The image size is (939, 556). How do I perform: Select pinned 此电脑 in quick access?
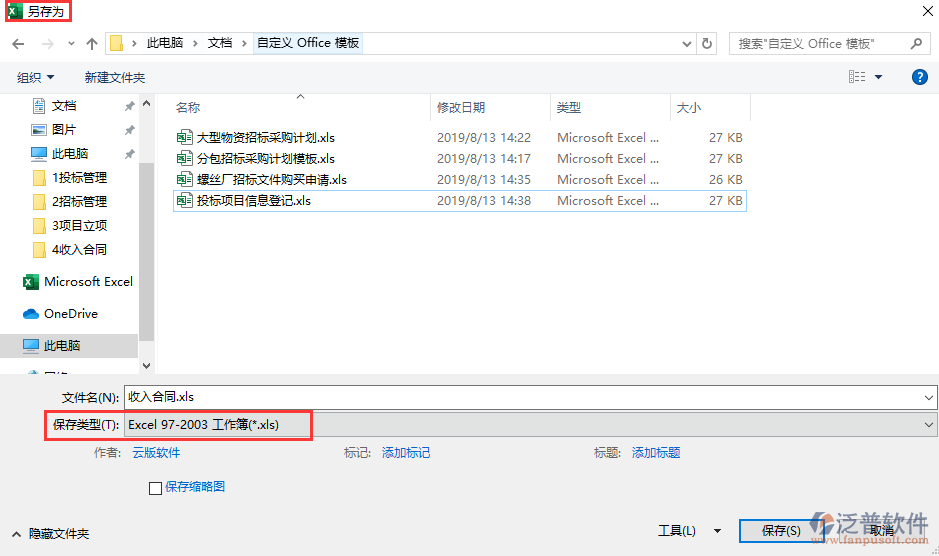coord(69,154)
